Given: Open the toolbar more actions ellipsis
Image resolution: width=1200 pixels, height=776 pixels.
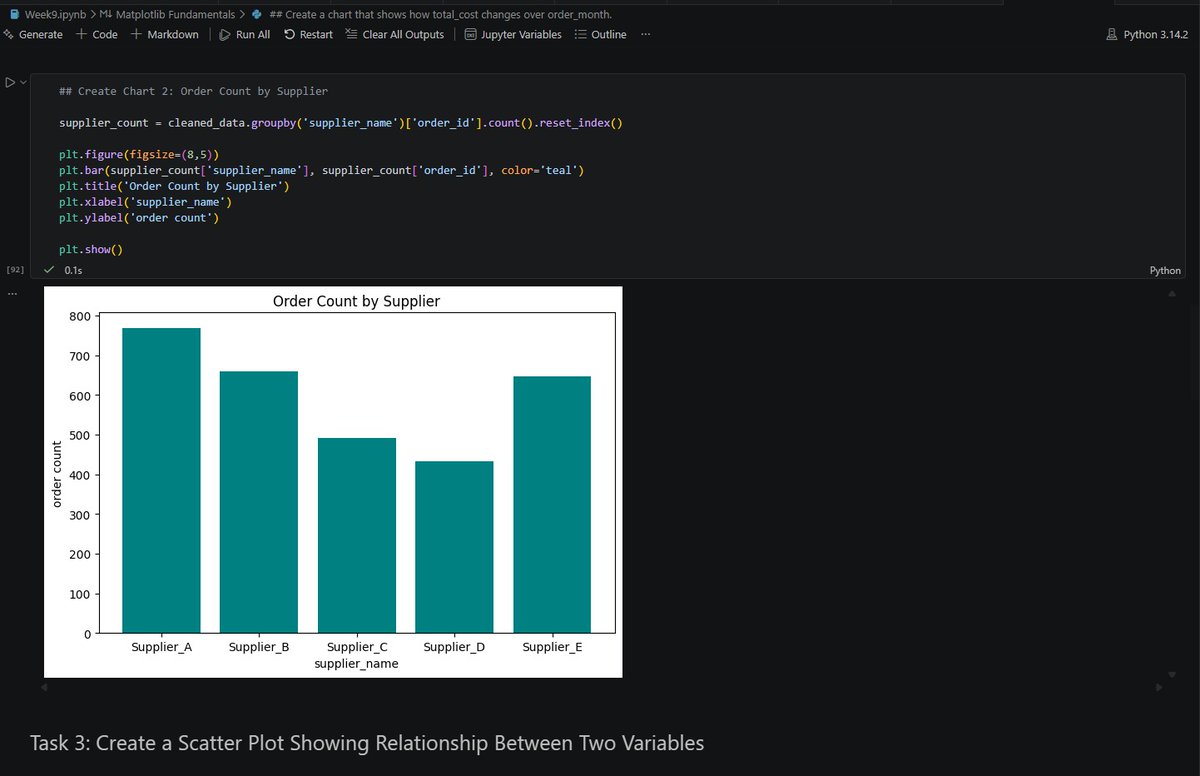Looking at the screenshot, I should [x=646, y=34].
